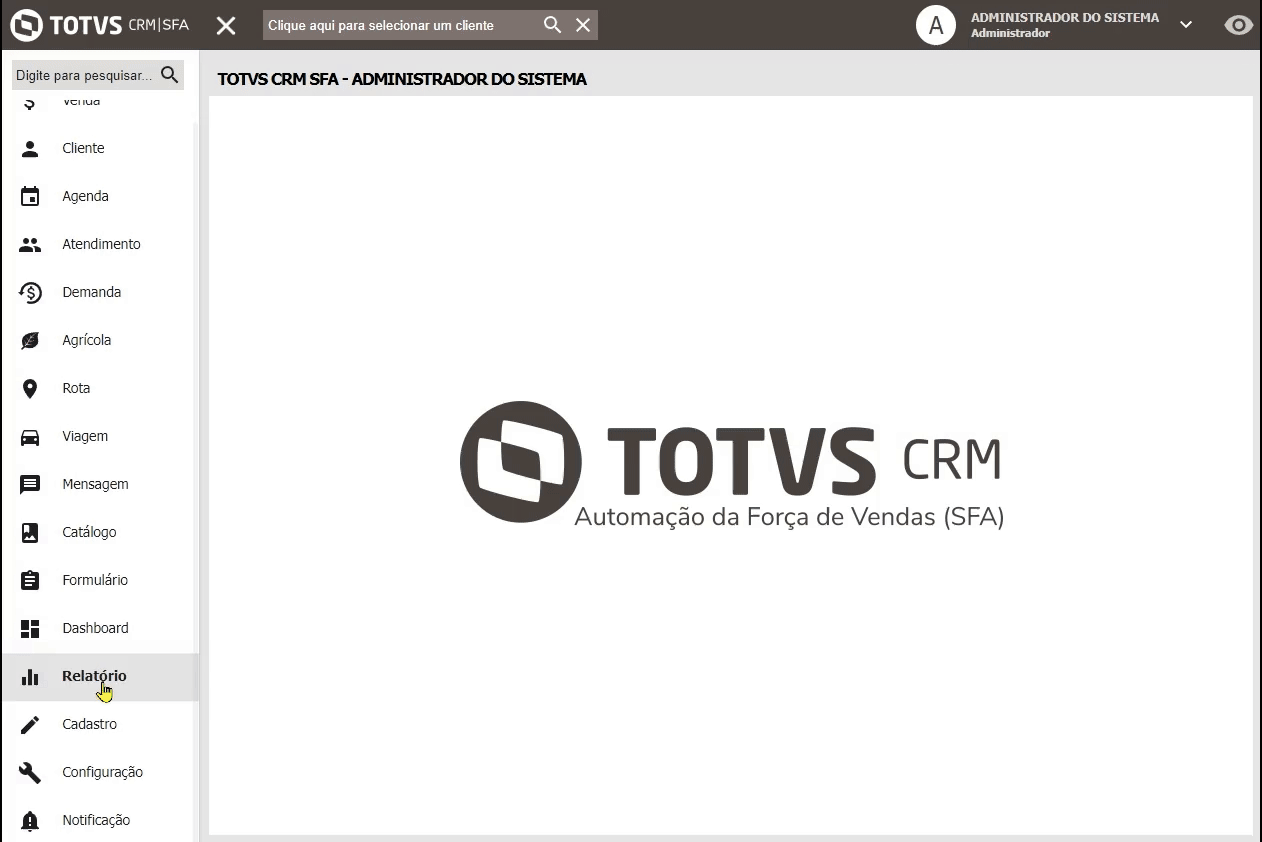Select Dashboard in the side menu

click(x=100, y=628)
